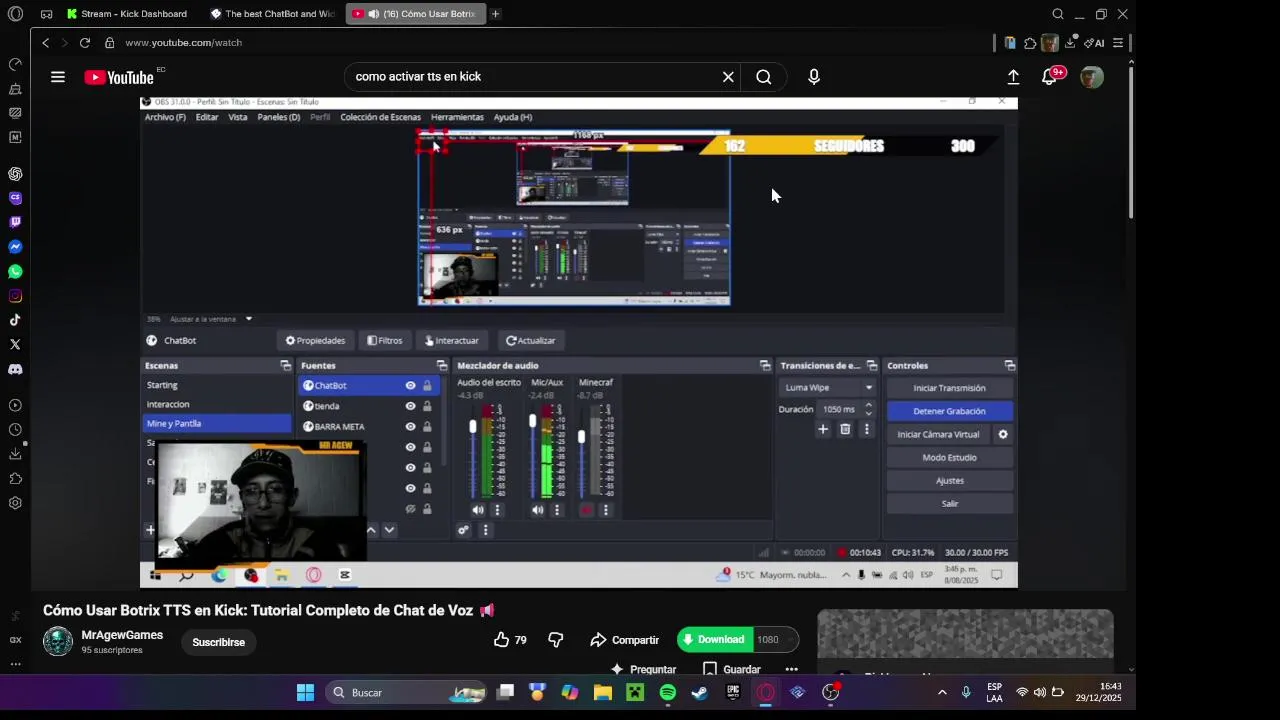Open the 1080 quality dropdown beside Download
1280x720 pixels.
(776, 640)
